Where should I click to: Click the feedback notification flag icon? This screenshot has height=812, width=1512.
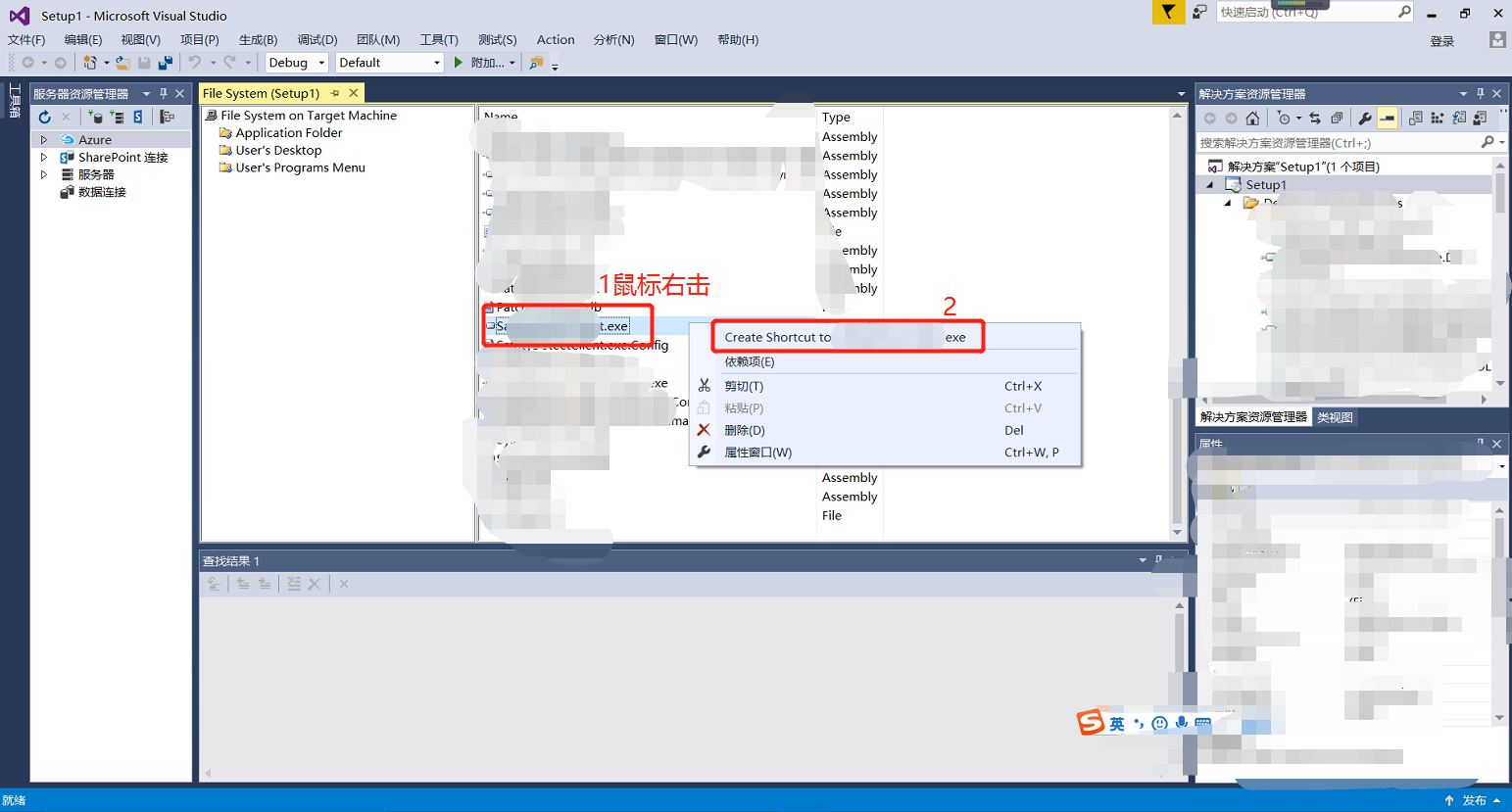1168,12
